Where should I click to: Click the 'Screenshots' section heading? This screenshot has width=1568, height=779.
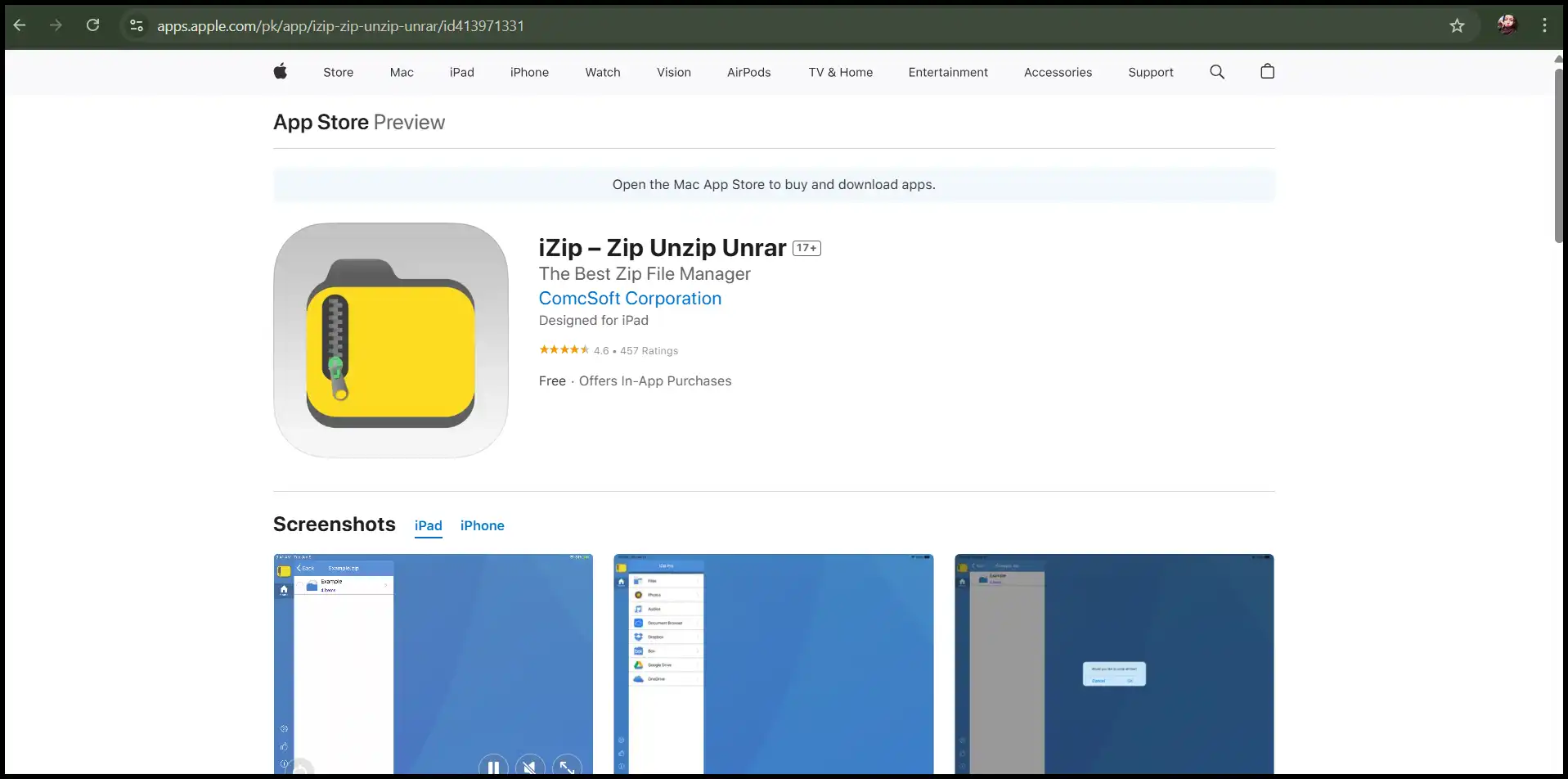pos(335,525)
